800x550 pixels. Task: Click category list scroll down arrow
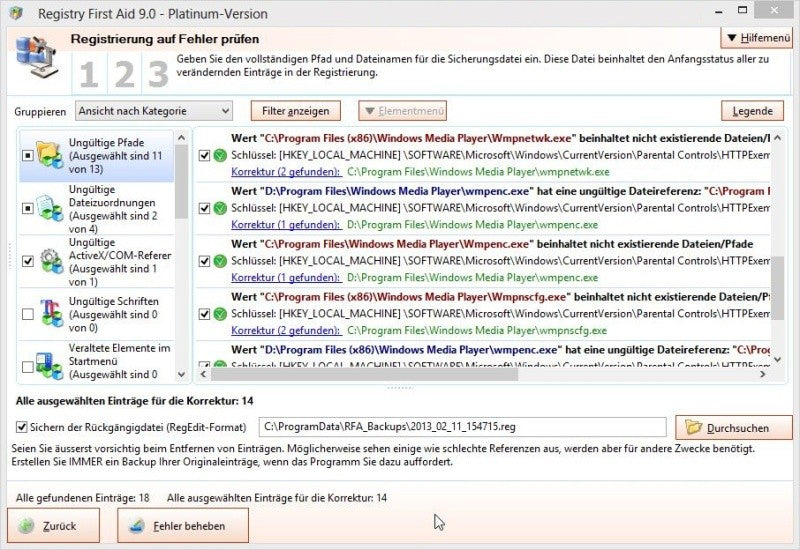[x=182, y=374]
